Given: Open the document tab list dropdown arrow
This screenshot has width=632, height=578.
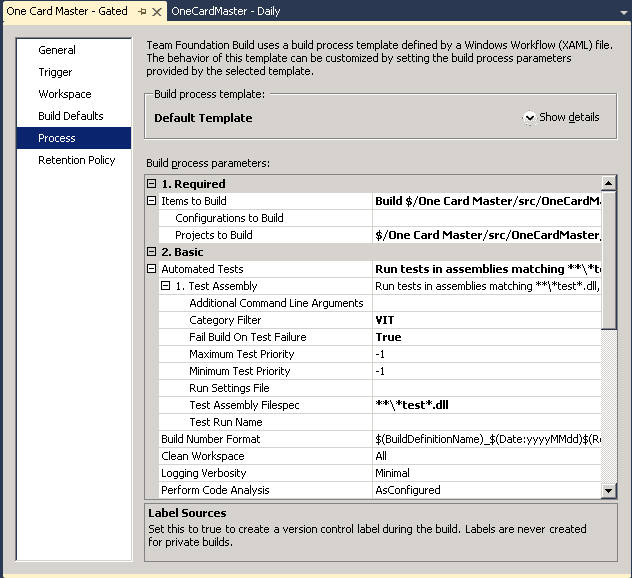Looking at the screenshot, I should click(x=623, y=12).
